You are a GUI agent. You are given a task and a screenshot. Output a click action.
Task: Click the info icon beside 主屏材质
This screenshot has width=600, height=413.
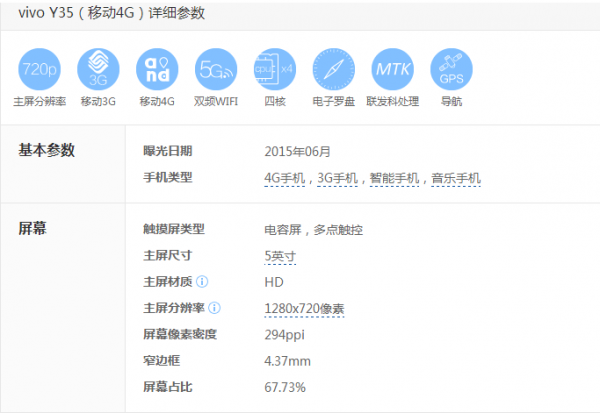[x=202, y=282]
